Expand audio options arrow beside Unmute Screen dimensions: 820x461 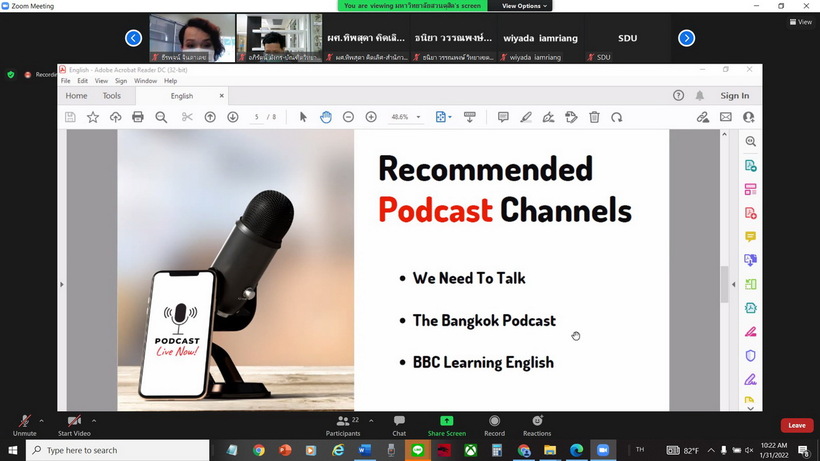[x=44, y=419]
